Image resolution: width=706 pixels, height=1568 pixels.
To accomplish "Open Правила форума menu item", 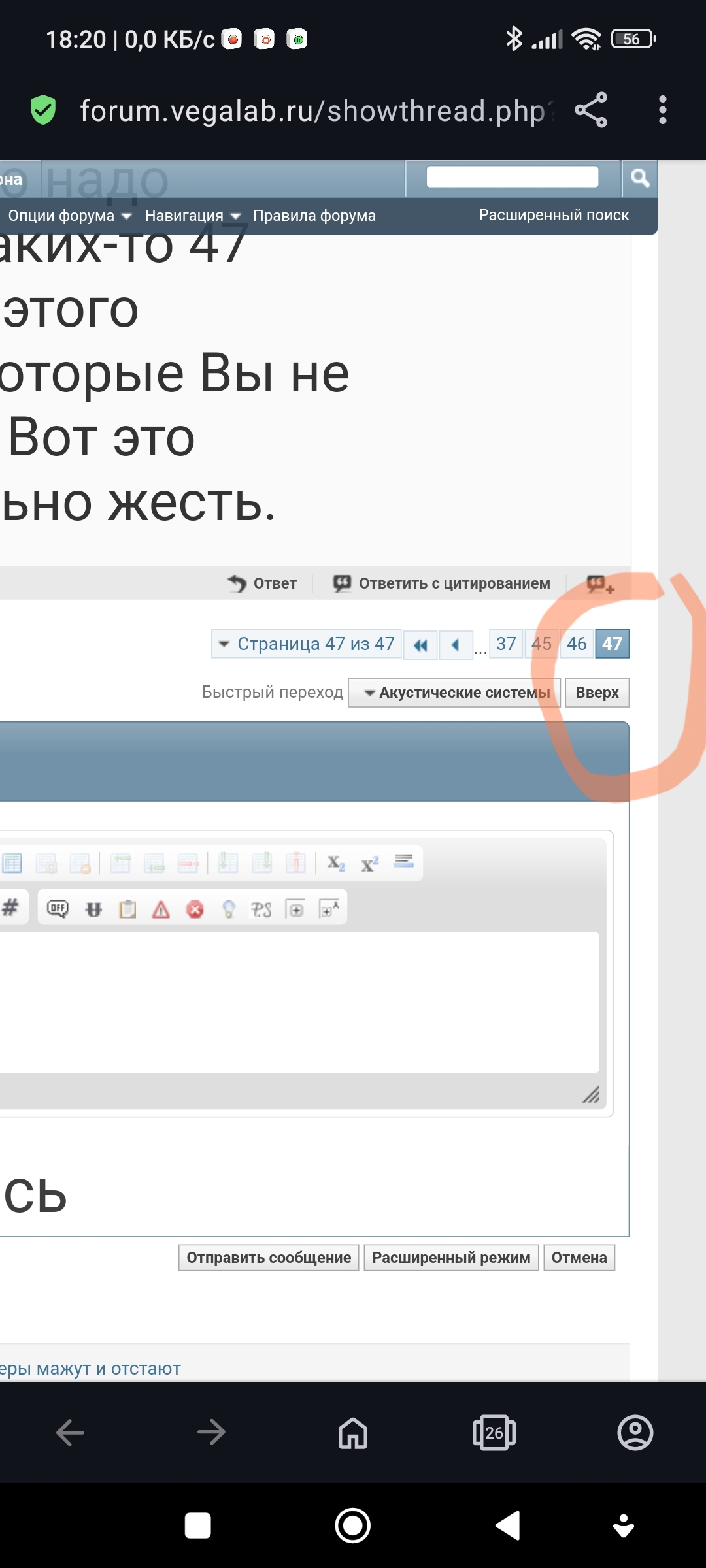I will (x=314, y=216).
